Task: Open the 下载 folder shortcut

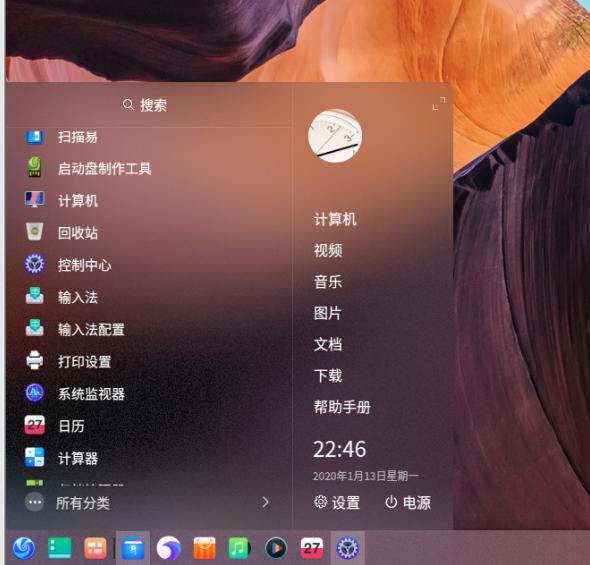Action: pos(328,375)
